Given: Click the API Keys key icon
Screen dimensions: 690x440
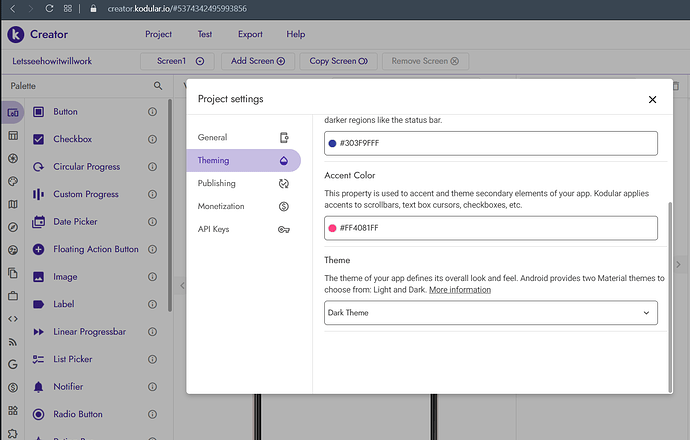Looking at the screenshot, I should pyautogui.click(x=284, y=229).
